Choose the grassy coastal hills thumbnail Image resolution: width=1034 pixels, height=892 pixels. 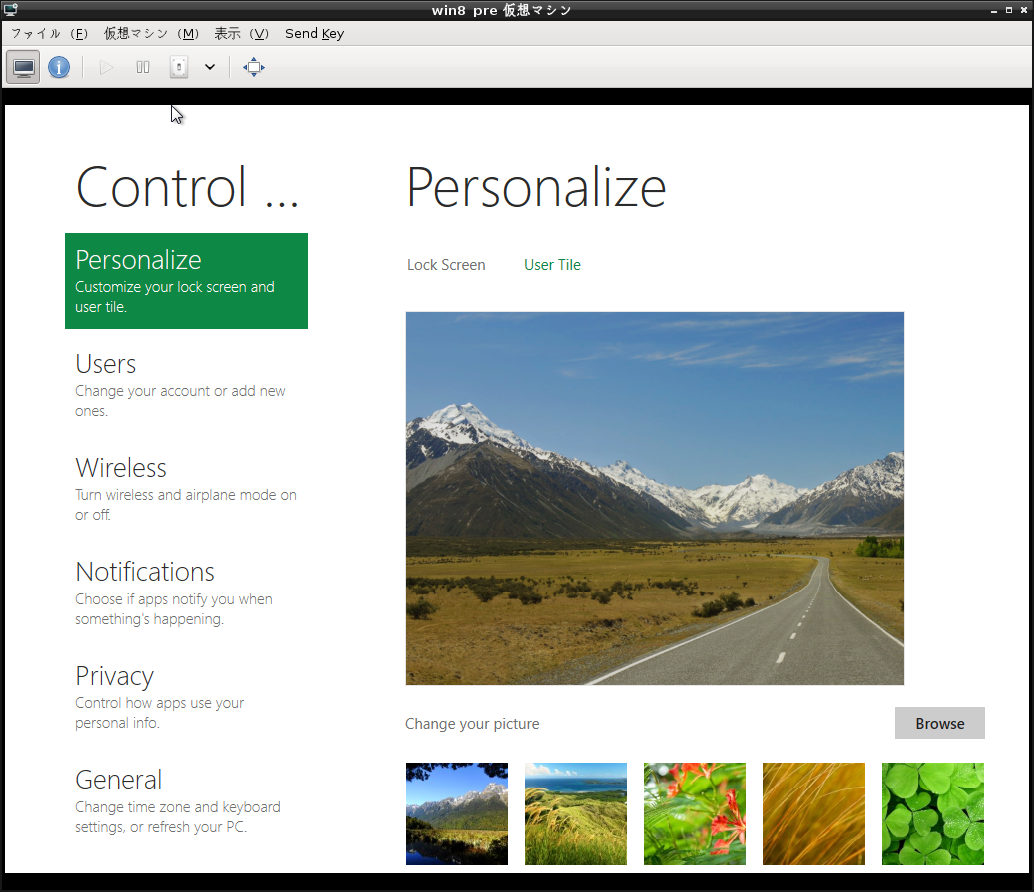point(576,814)
